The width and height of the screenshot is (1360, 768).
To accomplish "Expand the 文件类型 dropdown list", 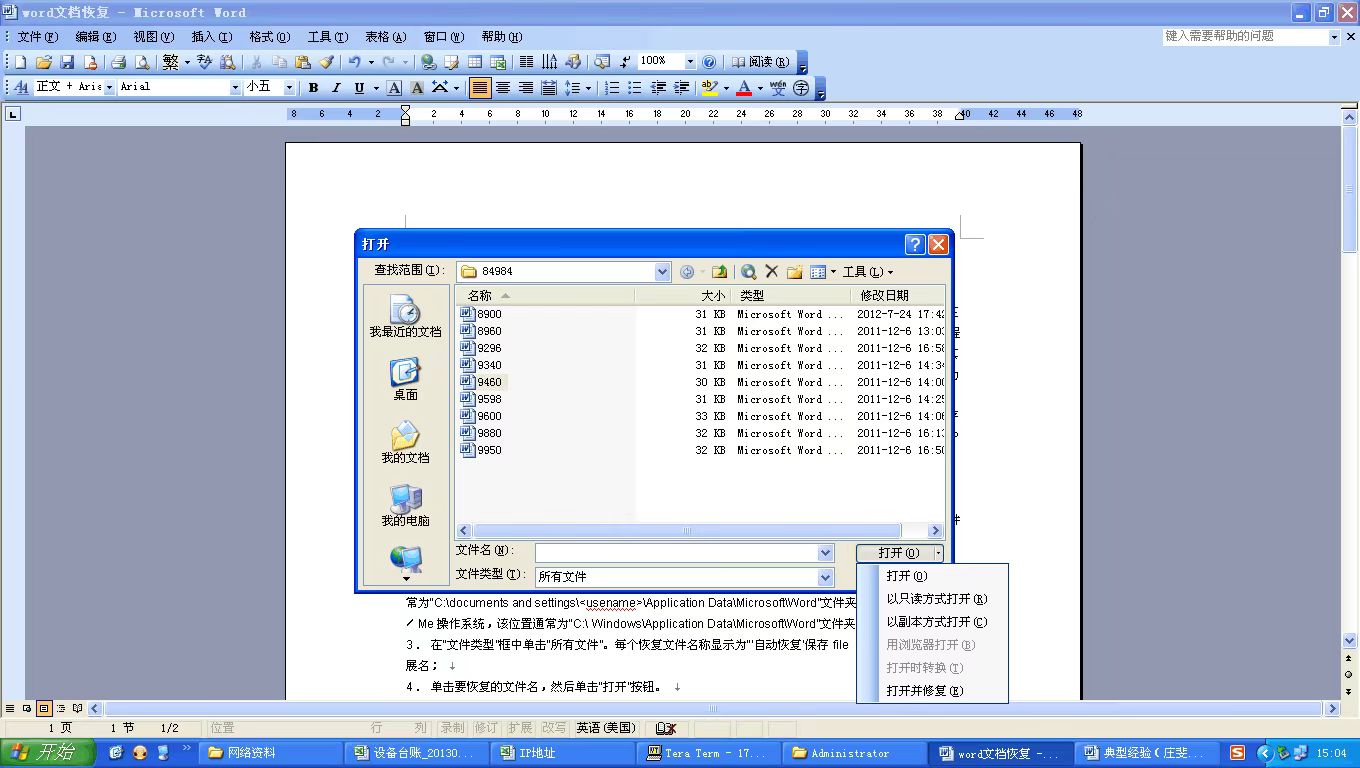I will click(825, 577).
